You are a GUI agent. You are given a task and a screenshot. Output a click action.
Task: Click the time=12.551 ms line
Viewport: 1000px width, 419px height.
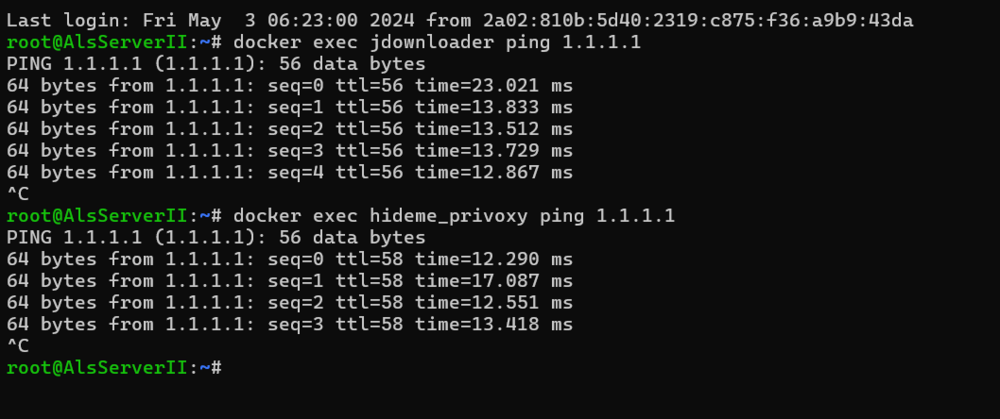(290, 302)
